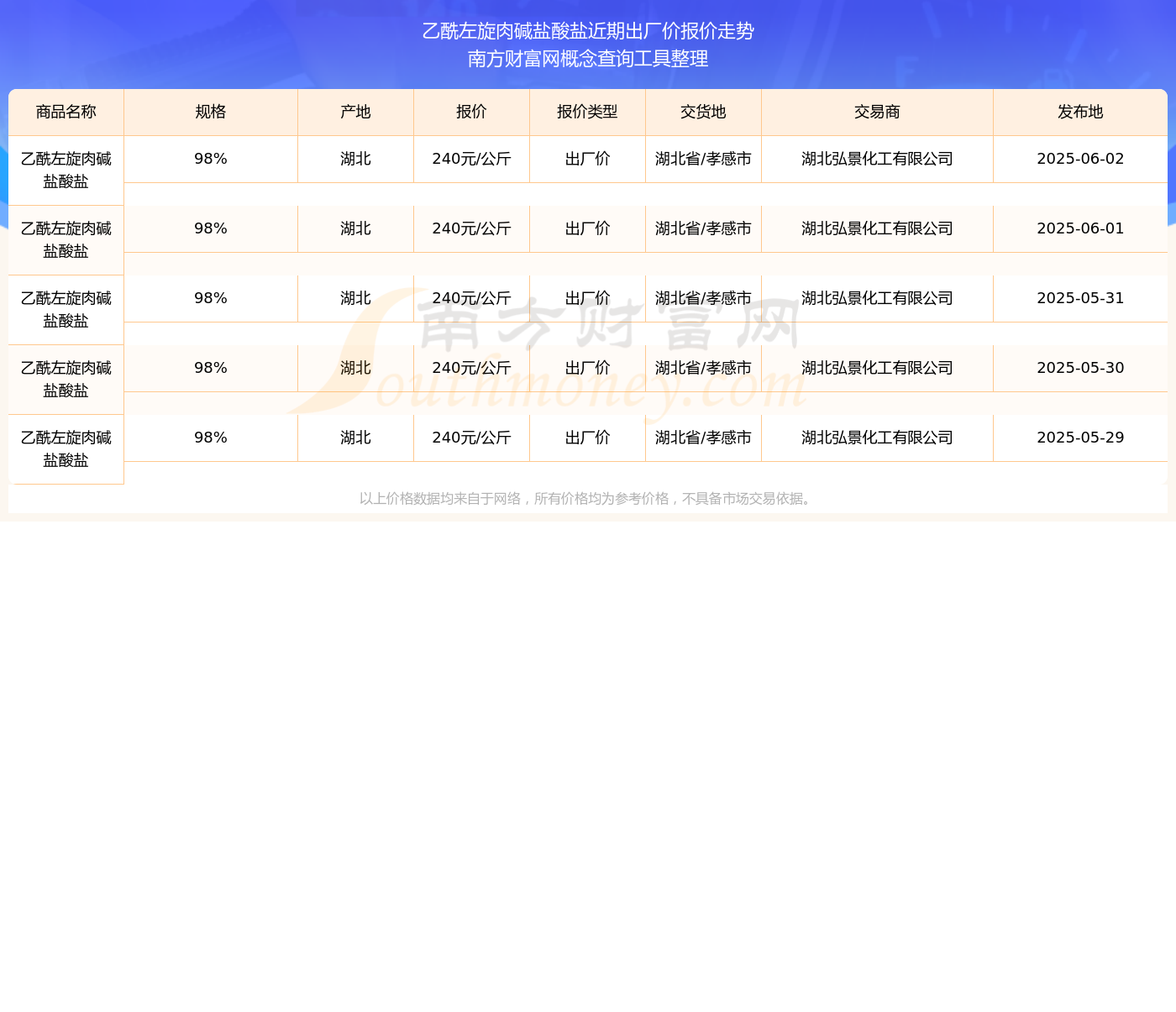This screenshot has width=1176, height=1012.
Task: Click the 交易商 column header
Action: point(878,113)
